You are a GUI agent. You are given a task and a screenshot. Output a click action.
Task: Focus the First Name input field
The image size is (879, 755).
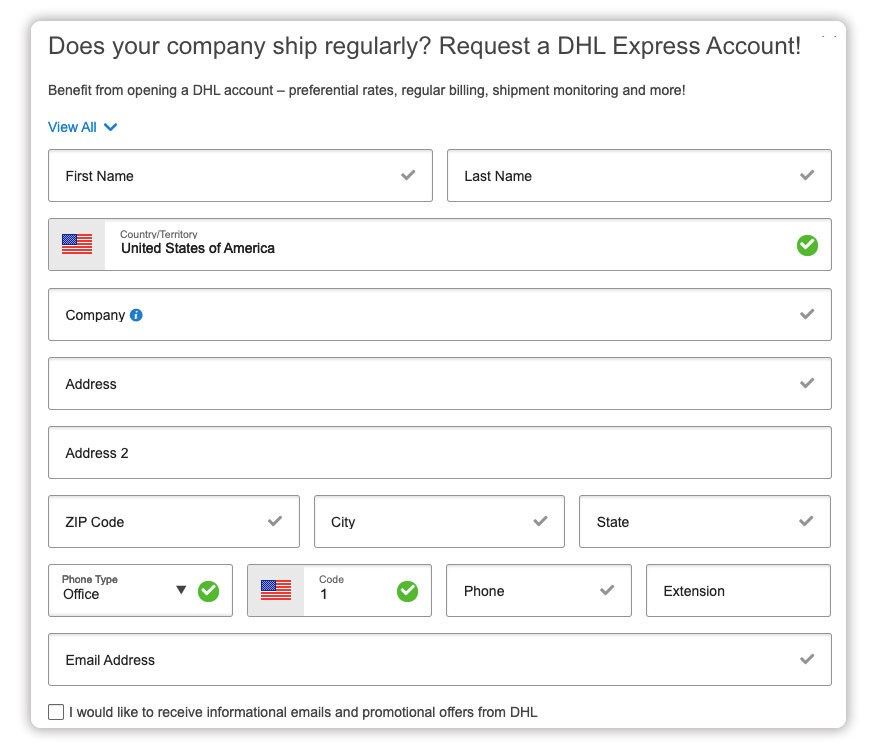click(240, 175)
